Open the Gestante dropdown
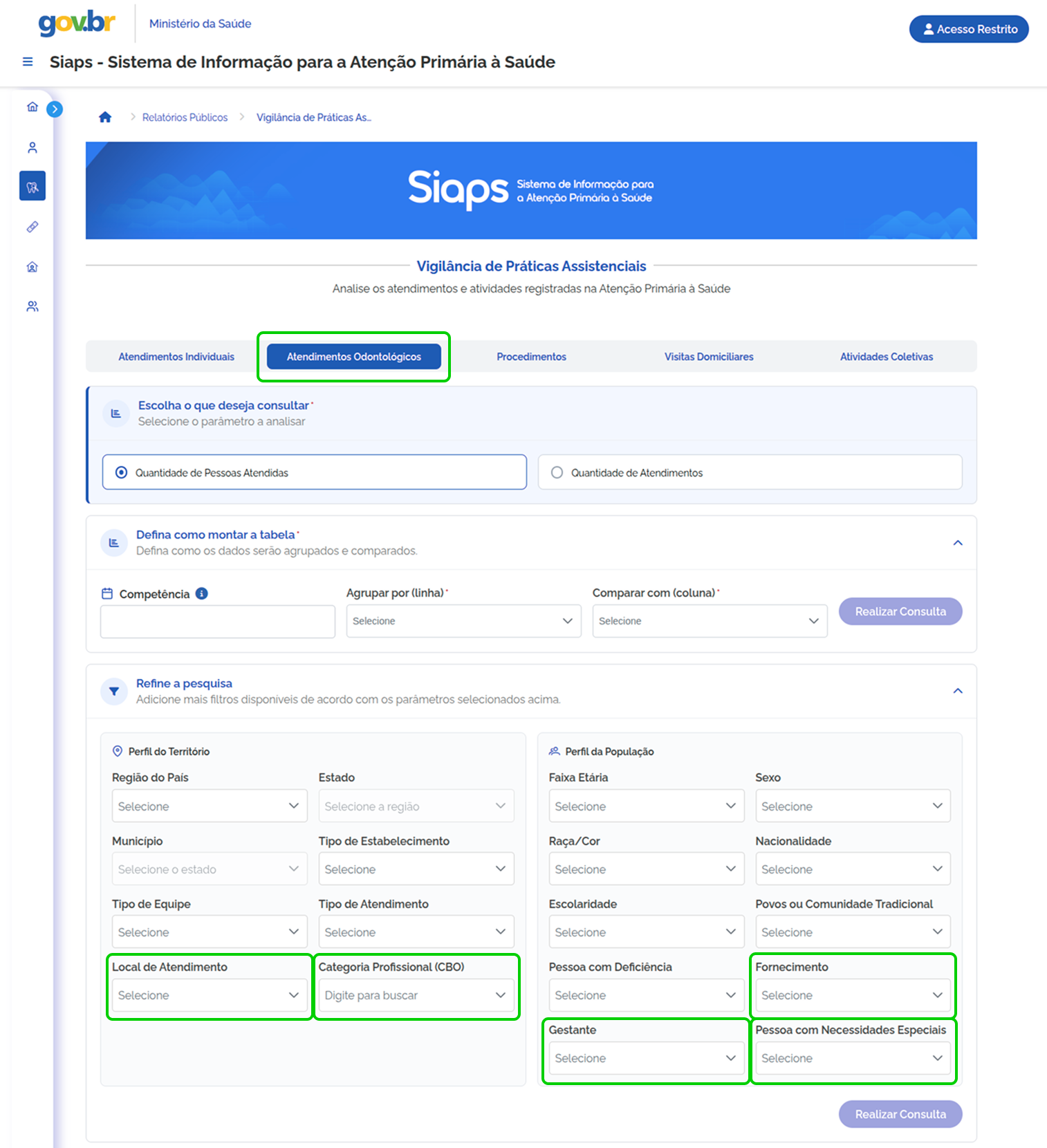 click(647, 1057)
